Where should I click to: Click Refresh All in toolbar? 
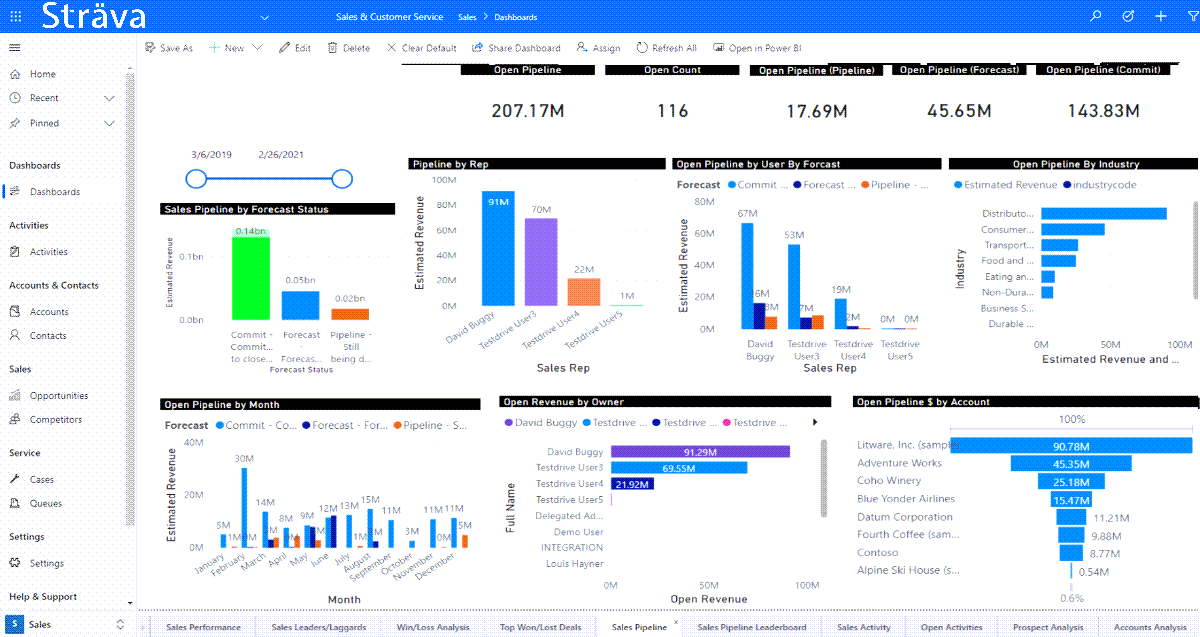666,48
